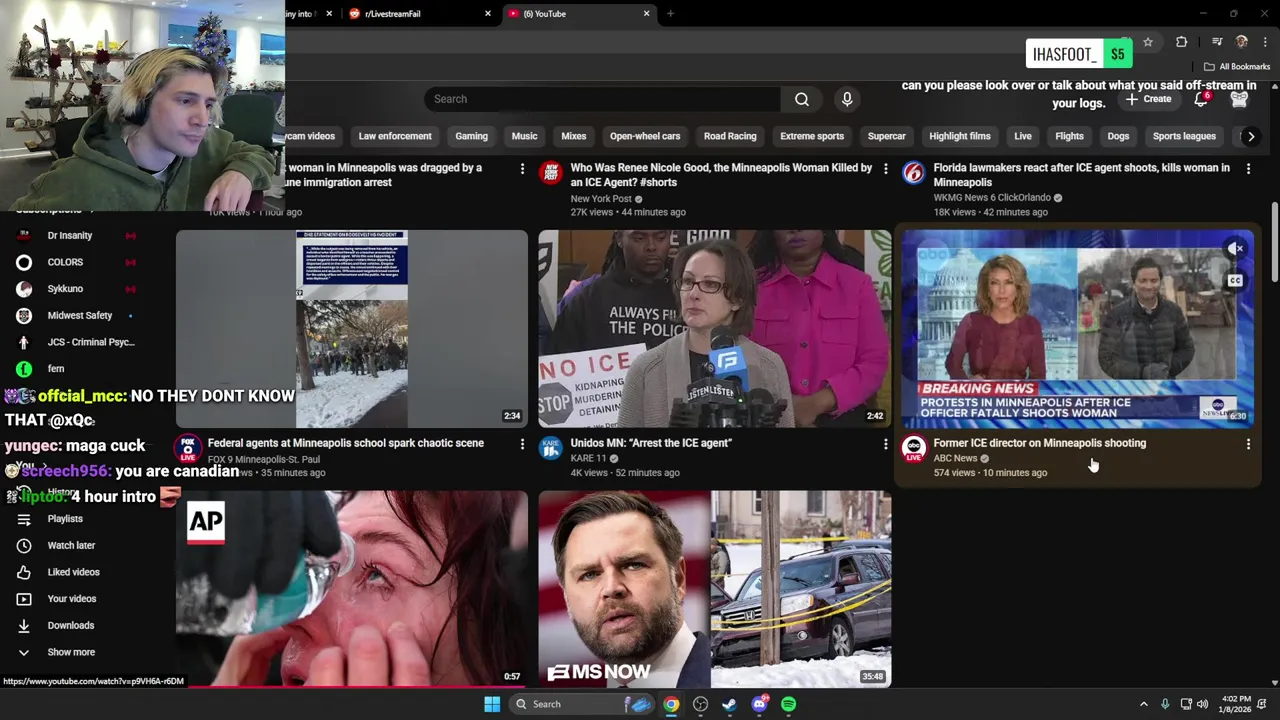Mute the ABC News preview thumbnail
The height and width of the screenshot is (720, 1280).
(1236, 248)
